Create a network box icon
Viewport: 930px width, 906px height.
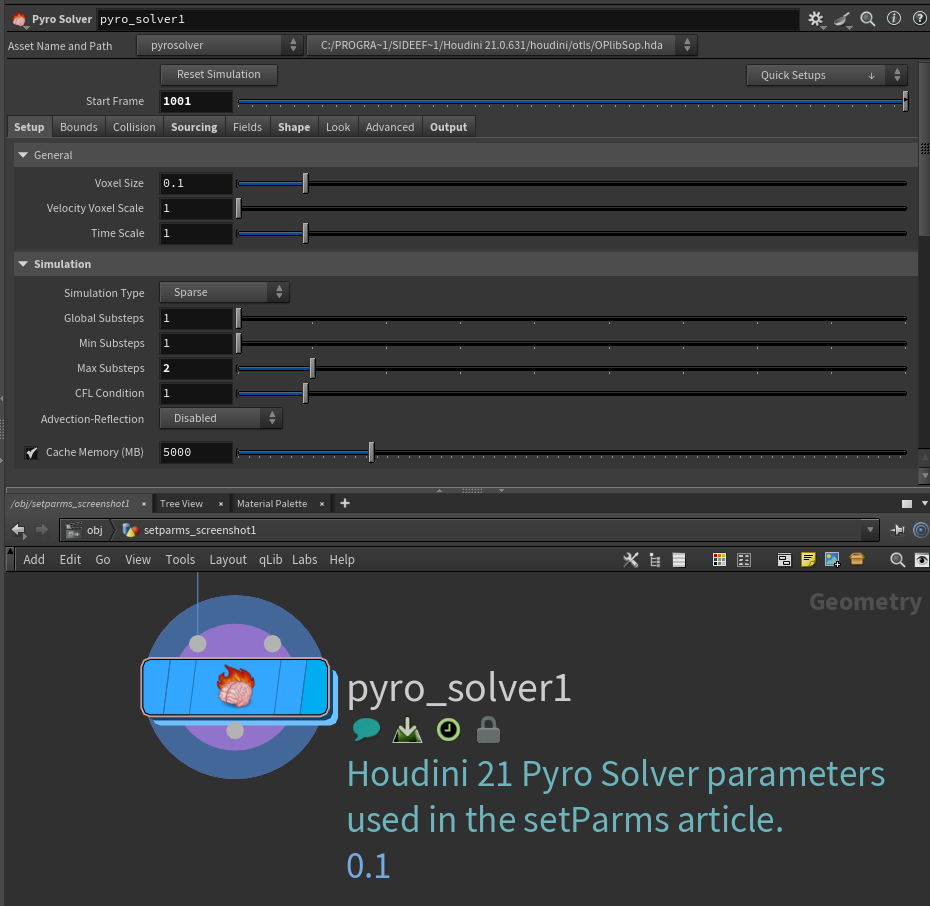784,560
